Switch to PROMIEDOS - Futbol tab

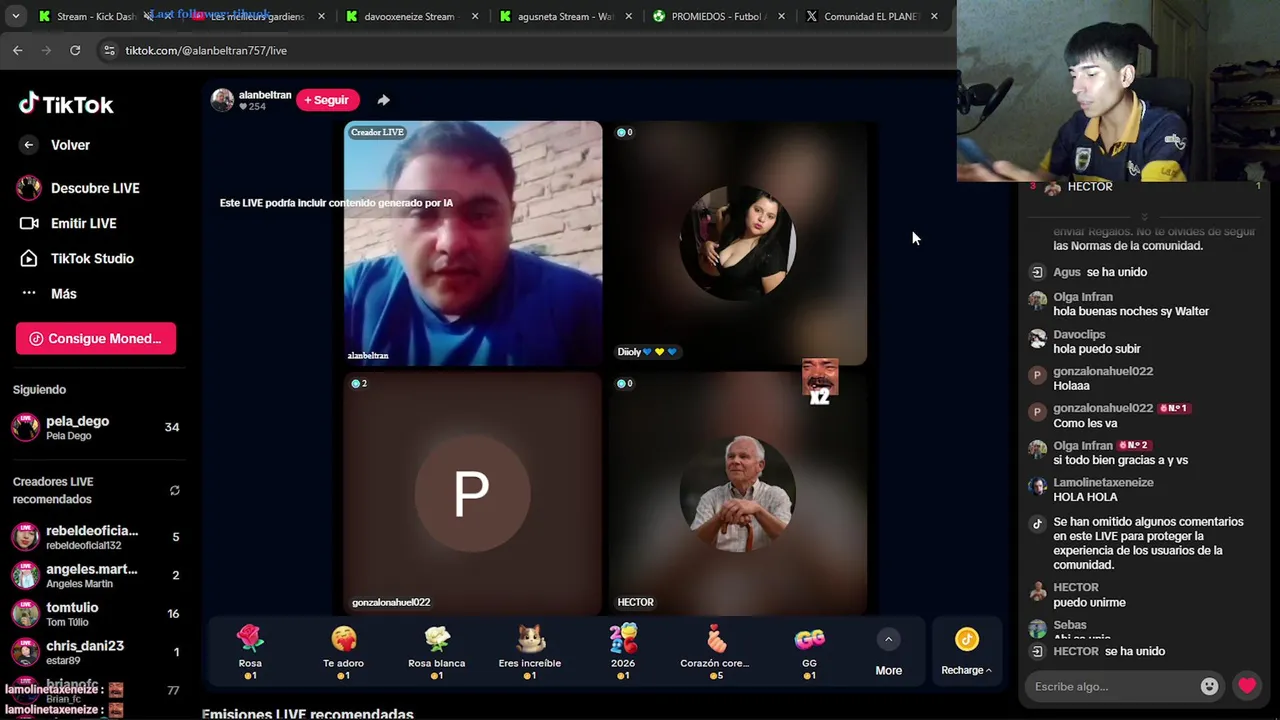717,16
